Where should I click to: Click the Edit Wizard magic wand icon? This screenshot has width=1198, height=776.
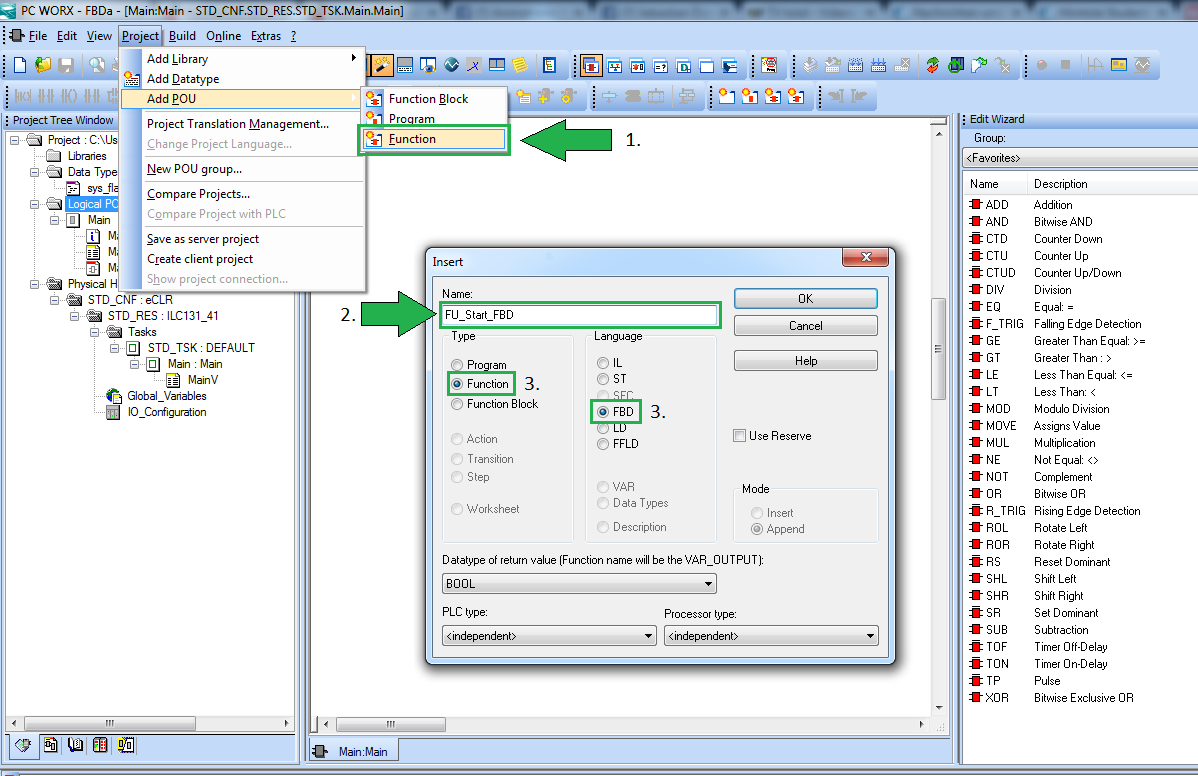pos(383,66)
